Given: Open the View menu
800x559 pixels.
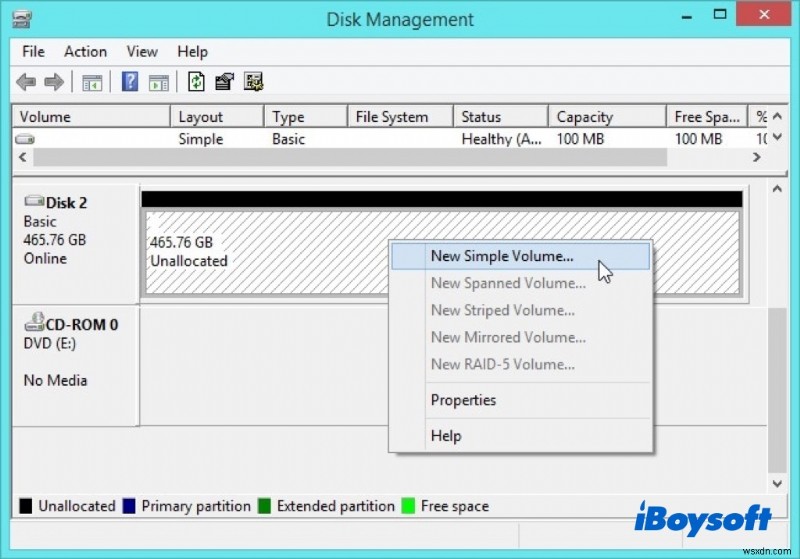Looking at the screenshot, I should point(142,52).
